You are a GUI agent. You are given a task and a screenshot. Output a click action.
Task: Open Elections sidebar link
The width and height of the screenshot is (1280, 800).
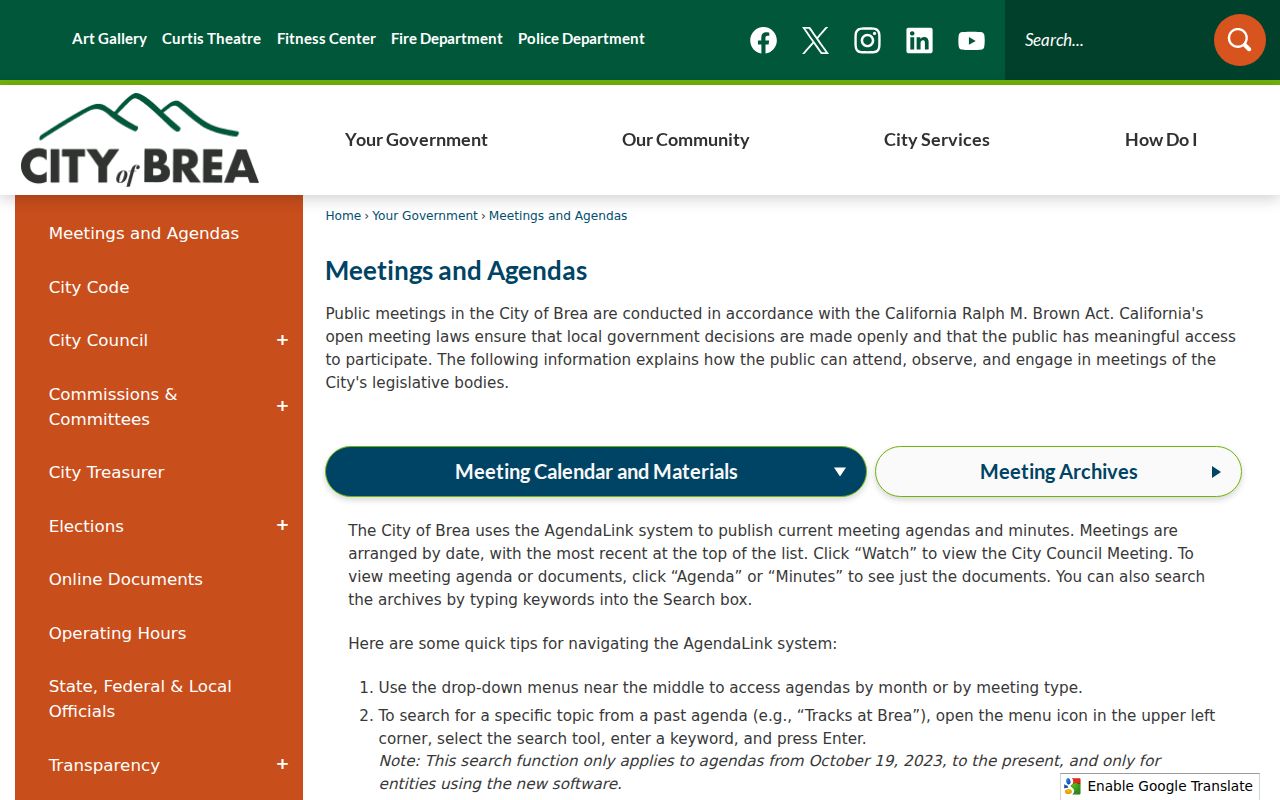click(86, 526)
